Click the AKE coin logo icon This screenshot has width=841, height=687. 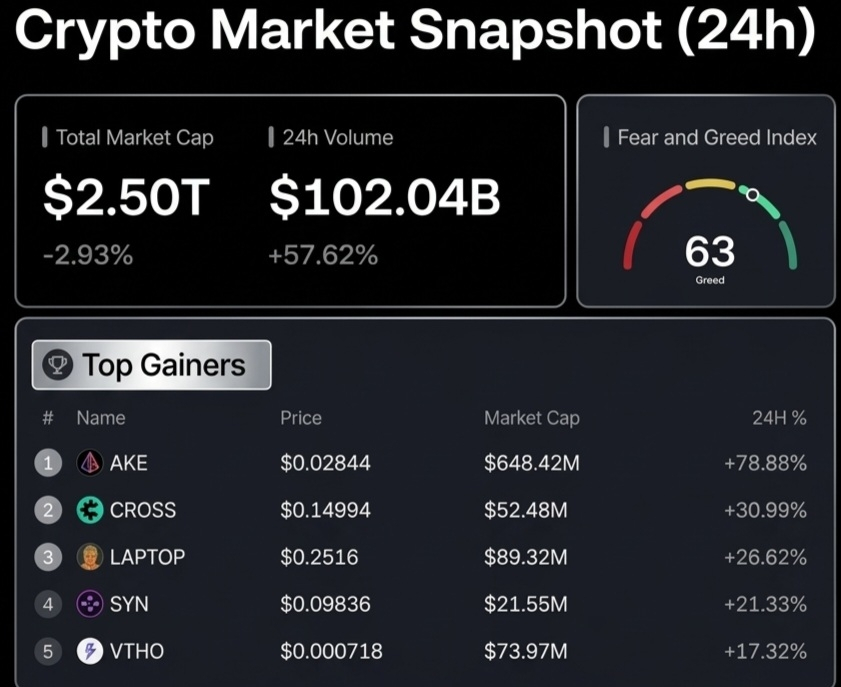coord(90,463)
